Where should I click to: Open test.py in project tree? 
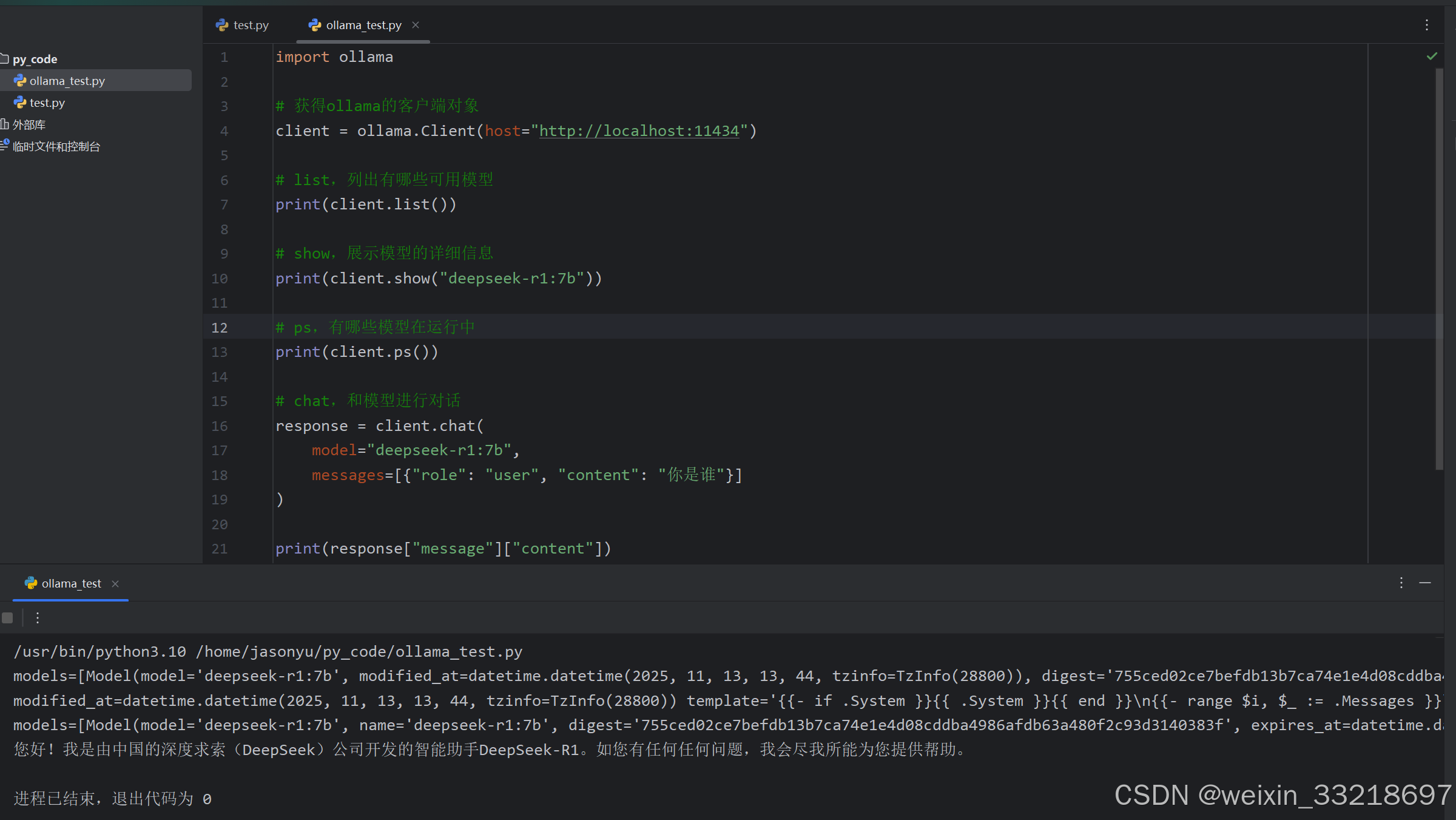(x=47, y=103)
